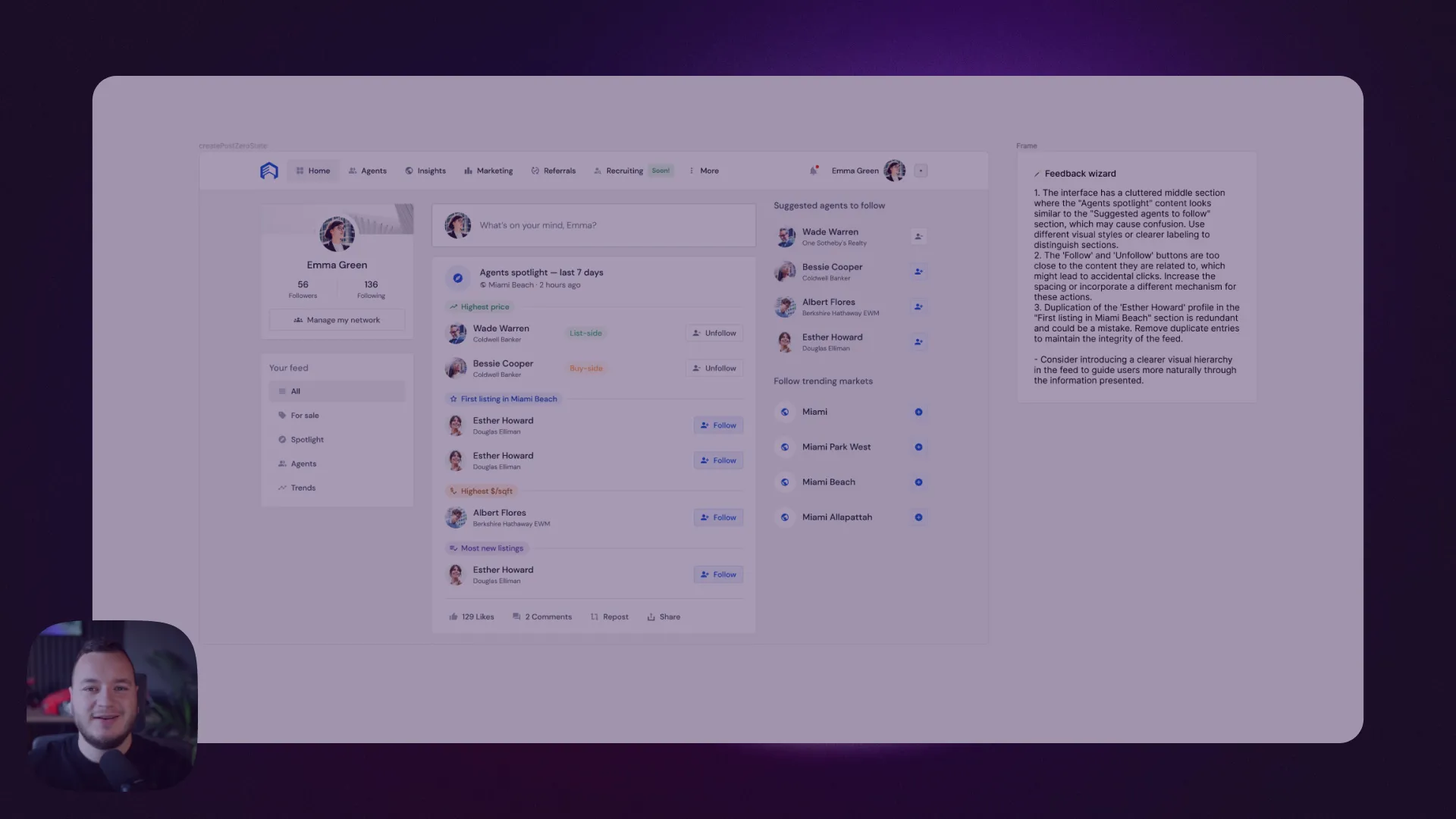Open the Share icon under the post
Image resolution: width=1456 pixels, height=819 pixels.
click(x=651, y=617)
